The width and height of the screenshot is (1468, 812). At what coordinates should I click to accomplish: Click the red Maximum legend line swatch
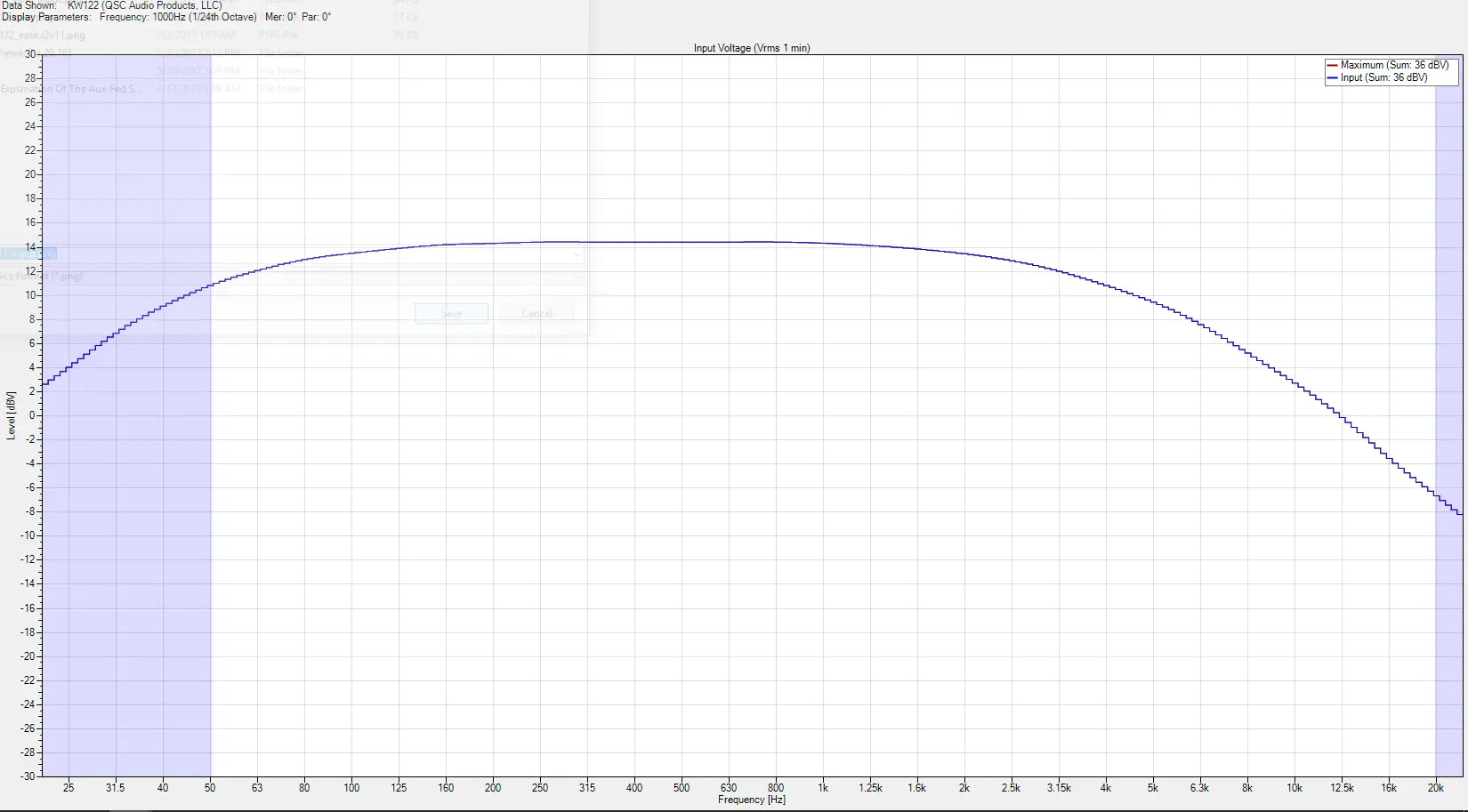tap(1332, 65)
